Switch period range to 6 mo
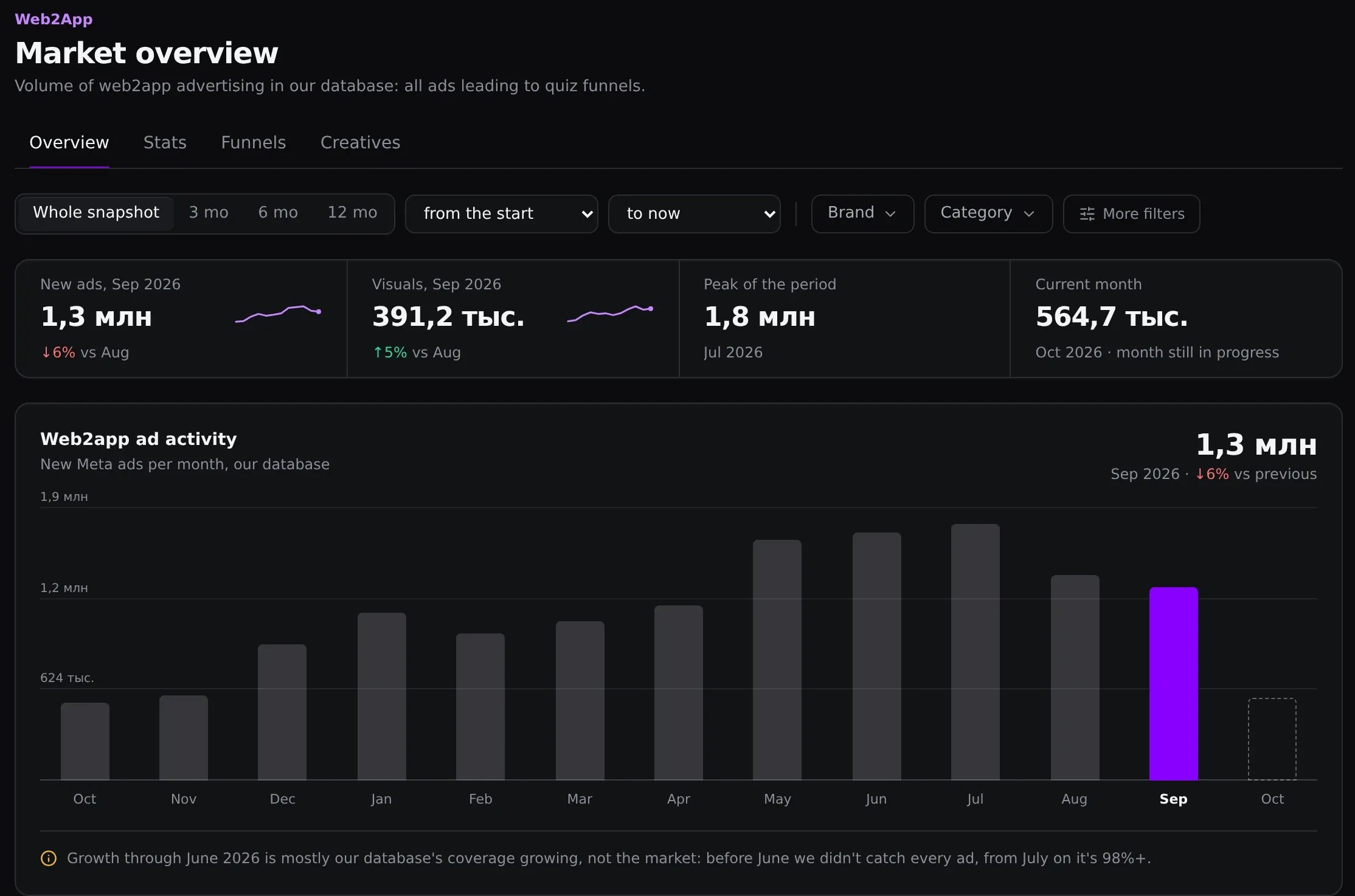The image size is (1355, 896). 278,213
